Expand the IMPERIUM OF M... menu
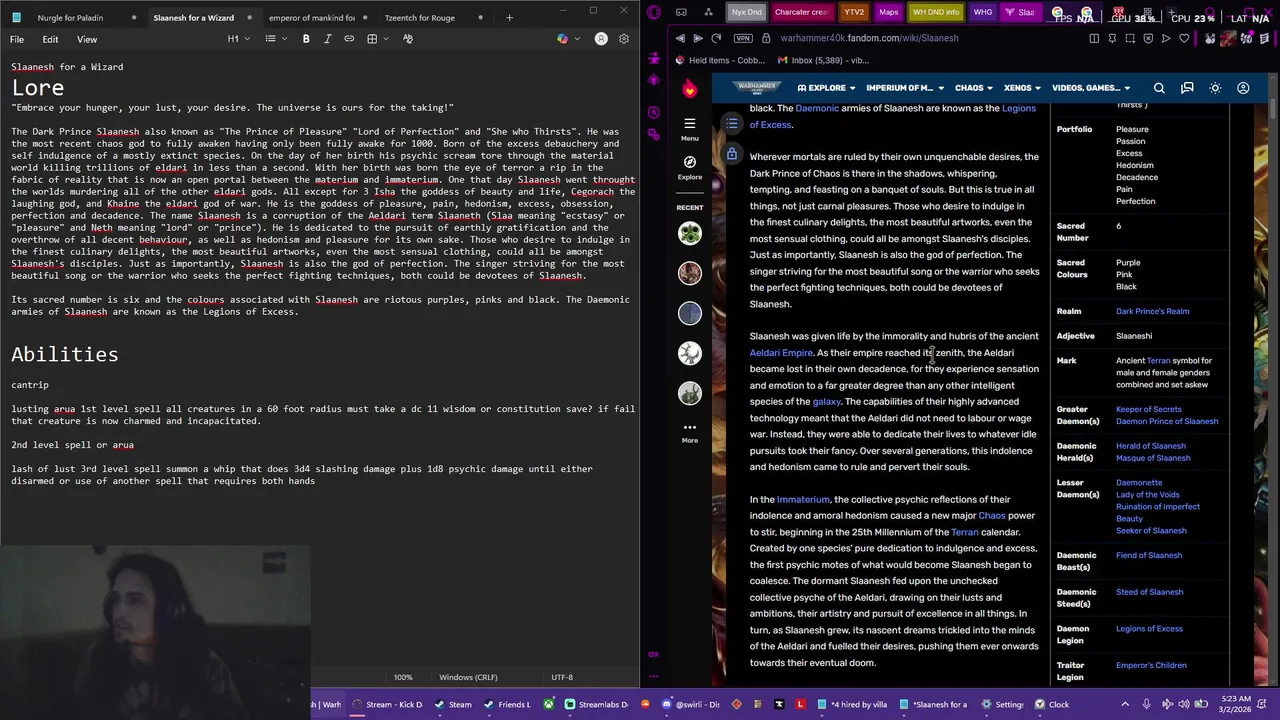The width and height of the screenshot is (1280, 720). click(905, 88)
